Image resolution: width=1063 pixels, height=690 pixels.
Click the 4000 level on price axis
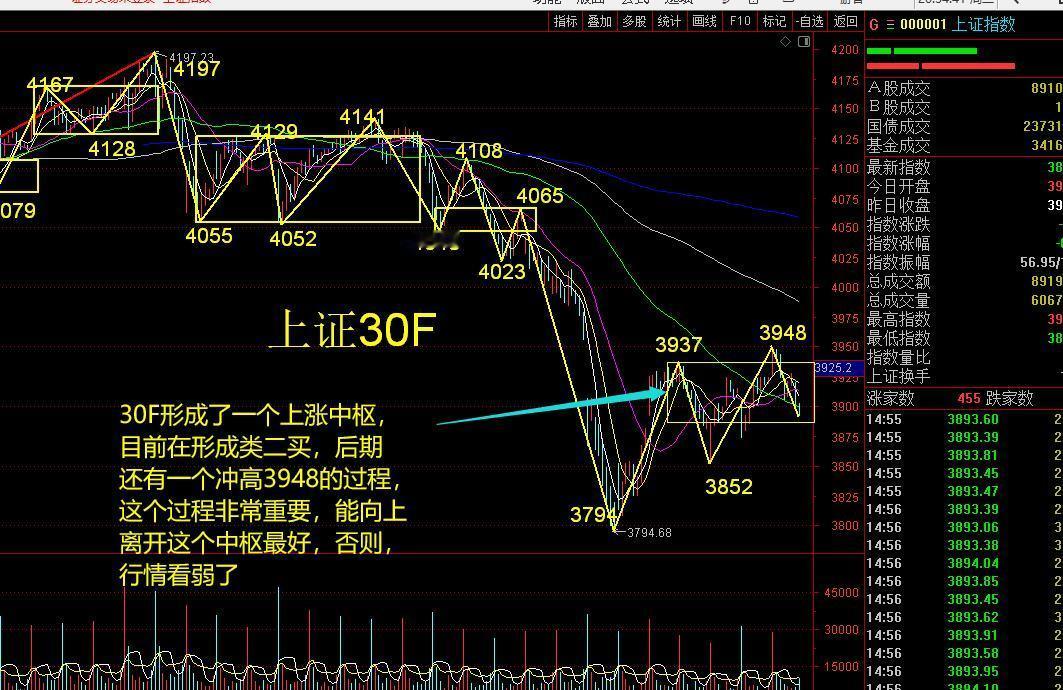click(845, 287)
